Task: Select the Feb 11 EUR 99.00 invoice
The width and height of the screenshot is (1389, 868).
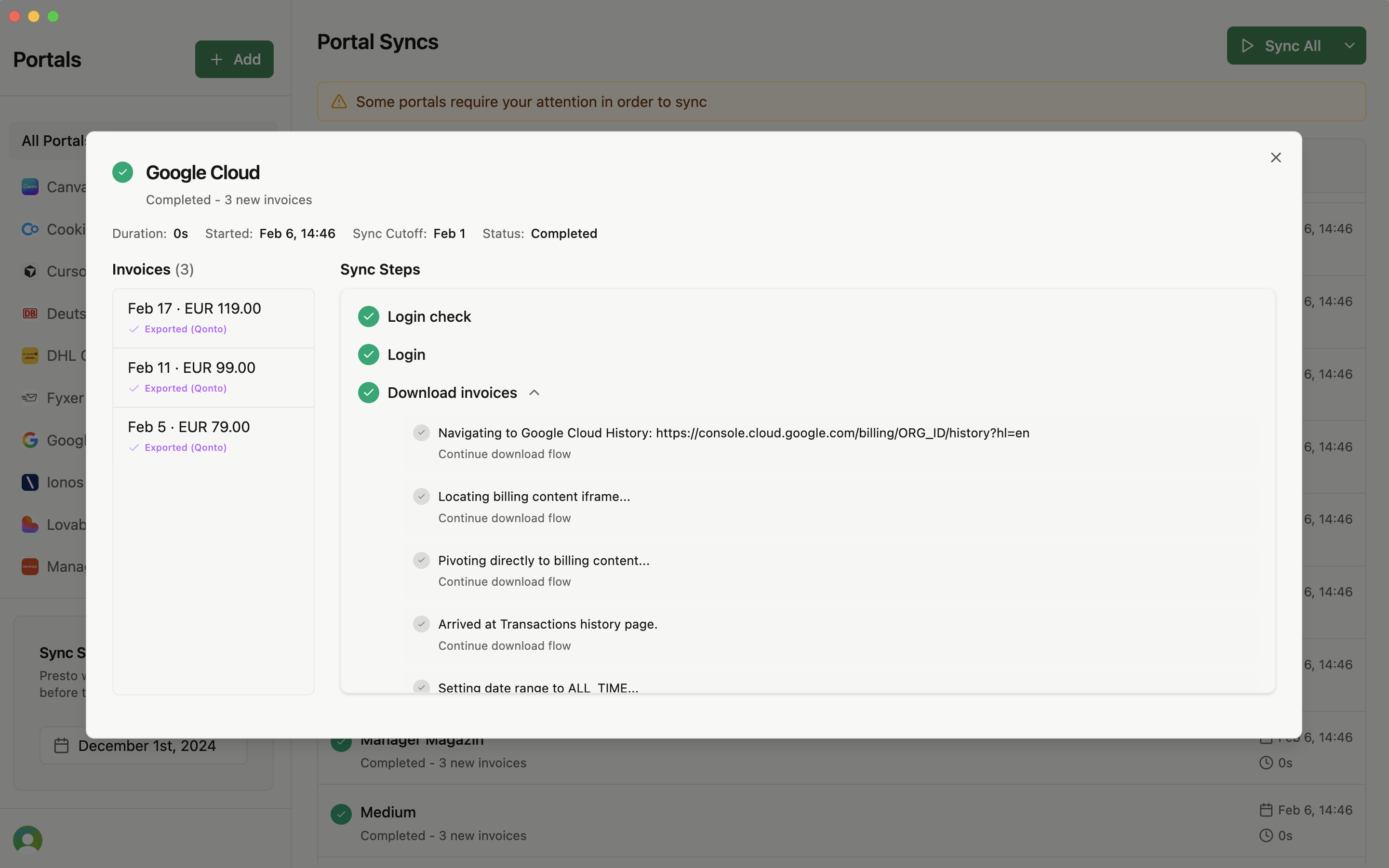Action: click(x=213, y=377)
